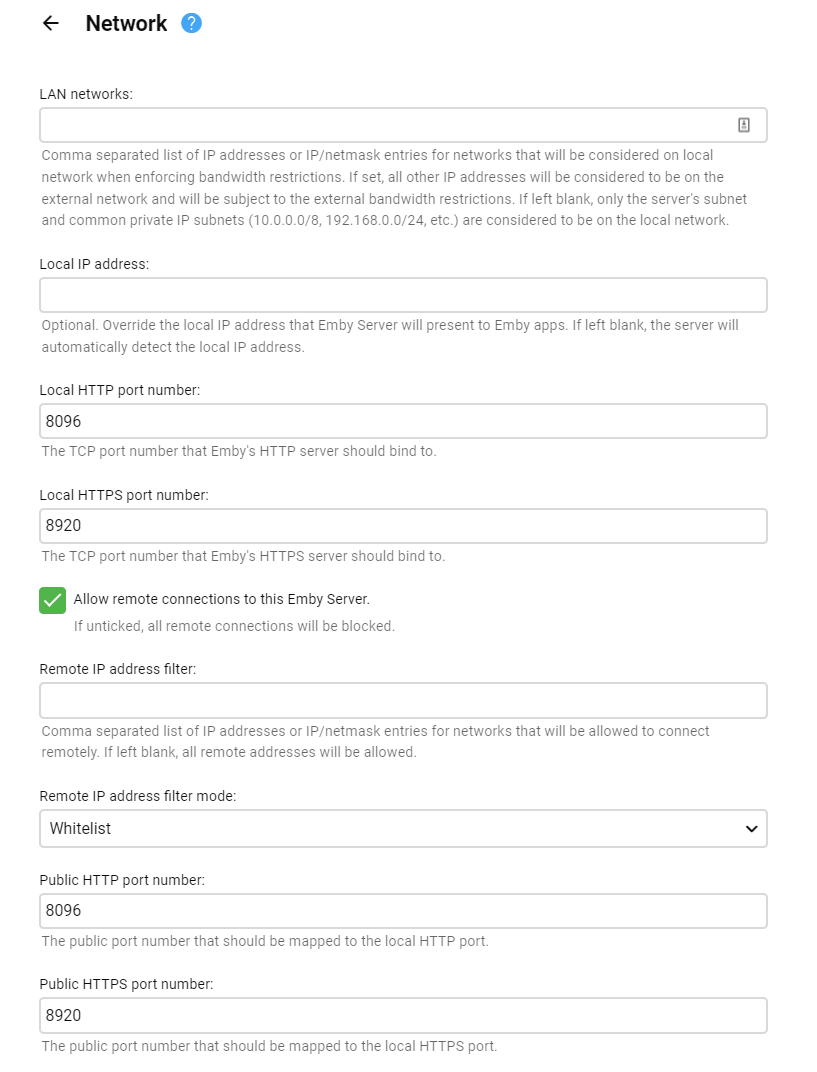Click into the Local IP address field

(x=403, y=295)
